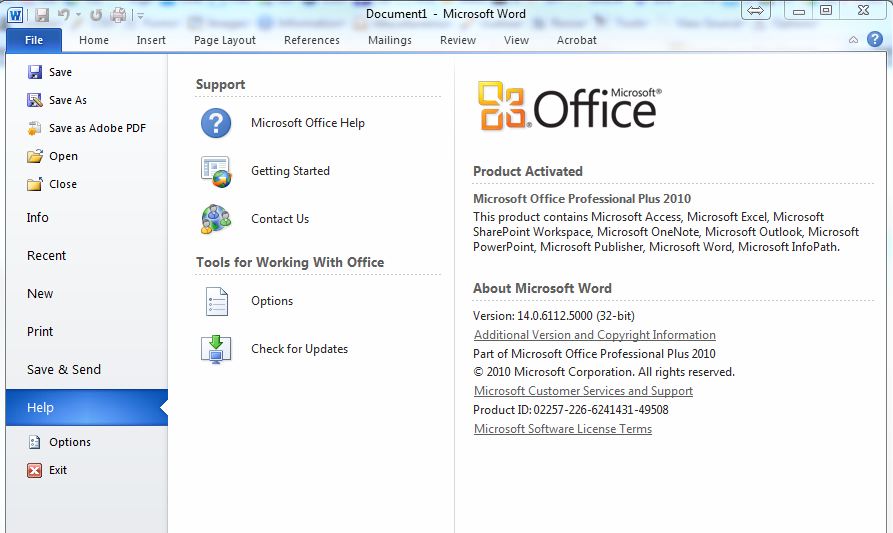Click the Word application icon in title bar
The height and width of the screenshot is (533, 893).
15,15
